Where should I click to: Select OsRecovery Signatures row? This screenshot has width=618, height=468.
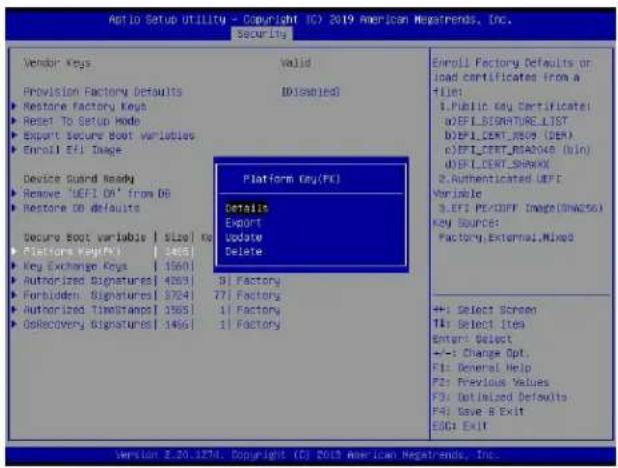click(x=146, y=325)
